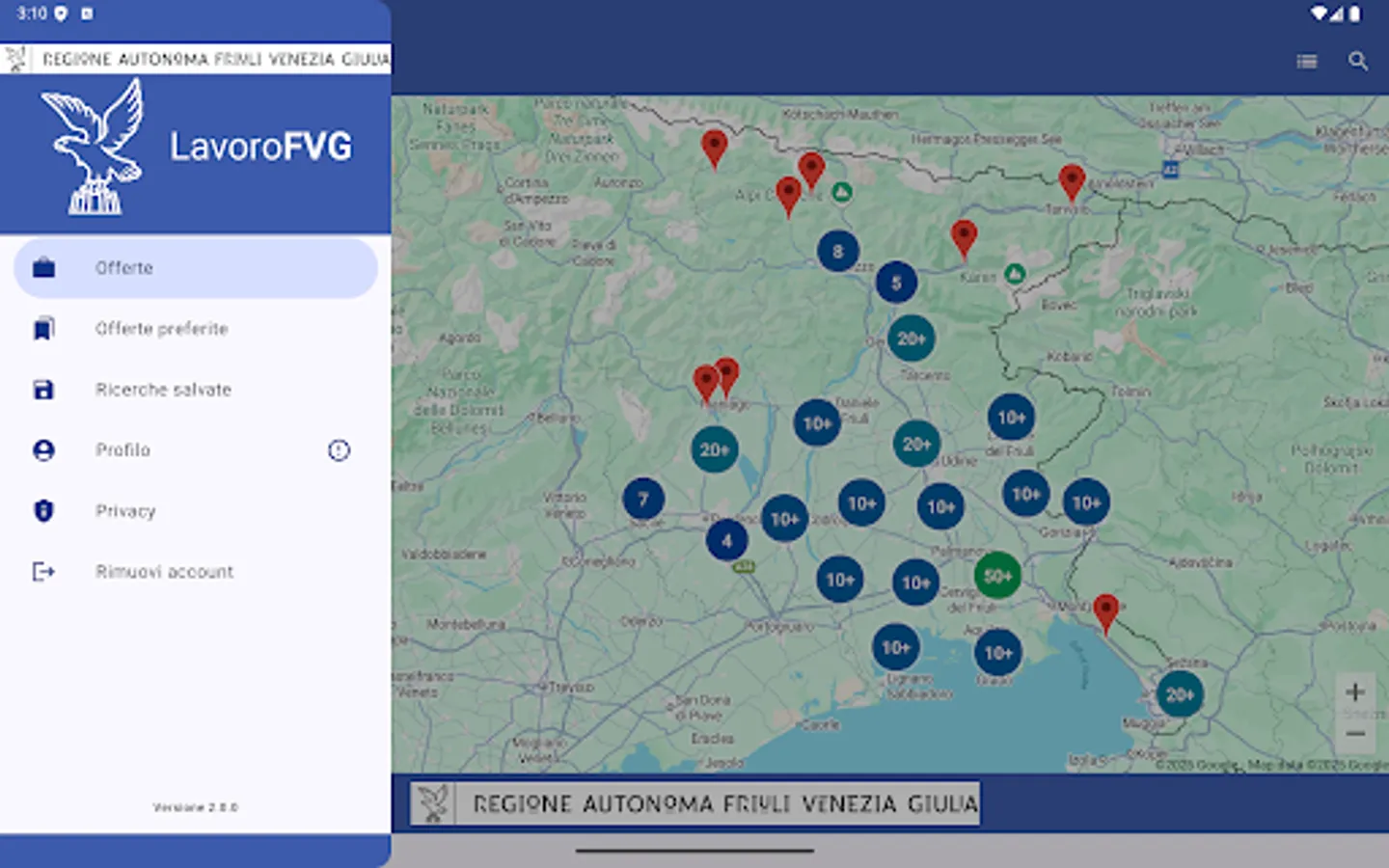The height and width of the screenshot is (868, 1389).
Task: Open the 10+ cluster above Lignano Sabbiadoro
Action: pos(895,647)
